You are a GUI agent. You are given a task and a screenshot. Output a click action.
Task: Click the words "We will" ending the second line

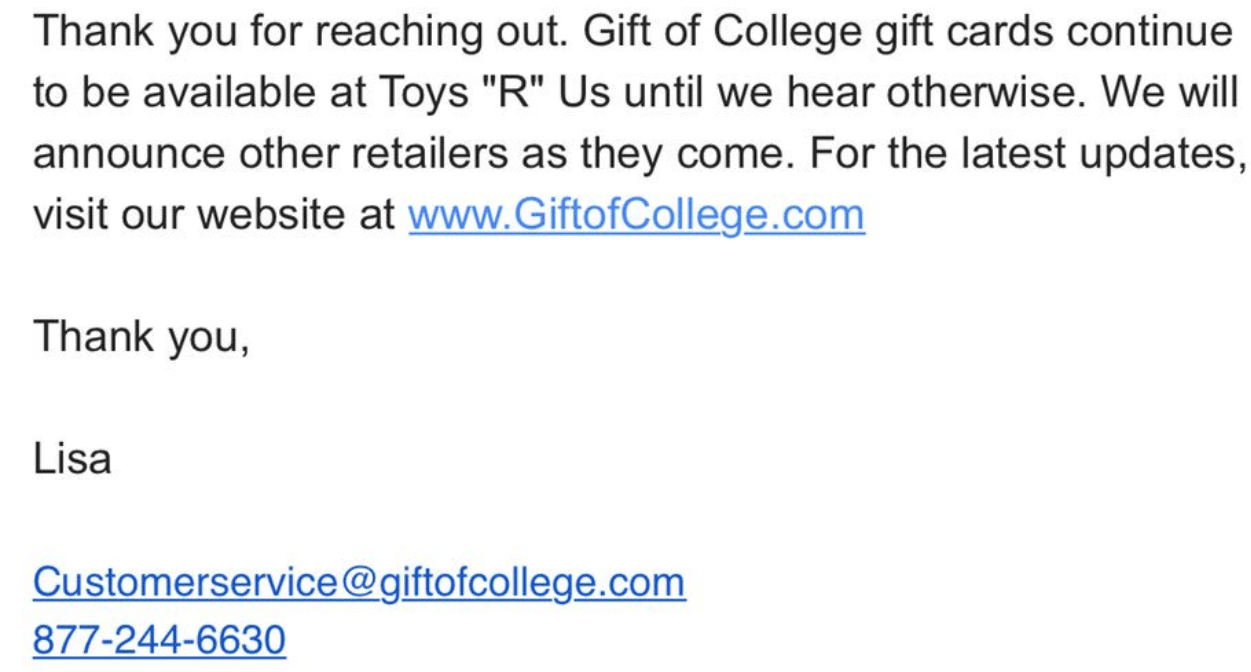coord(1171,93)
